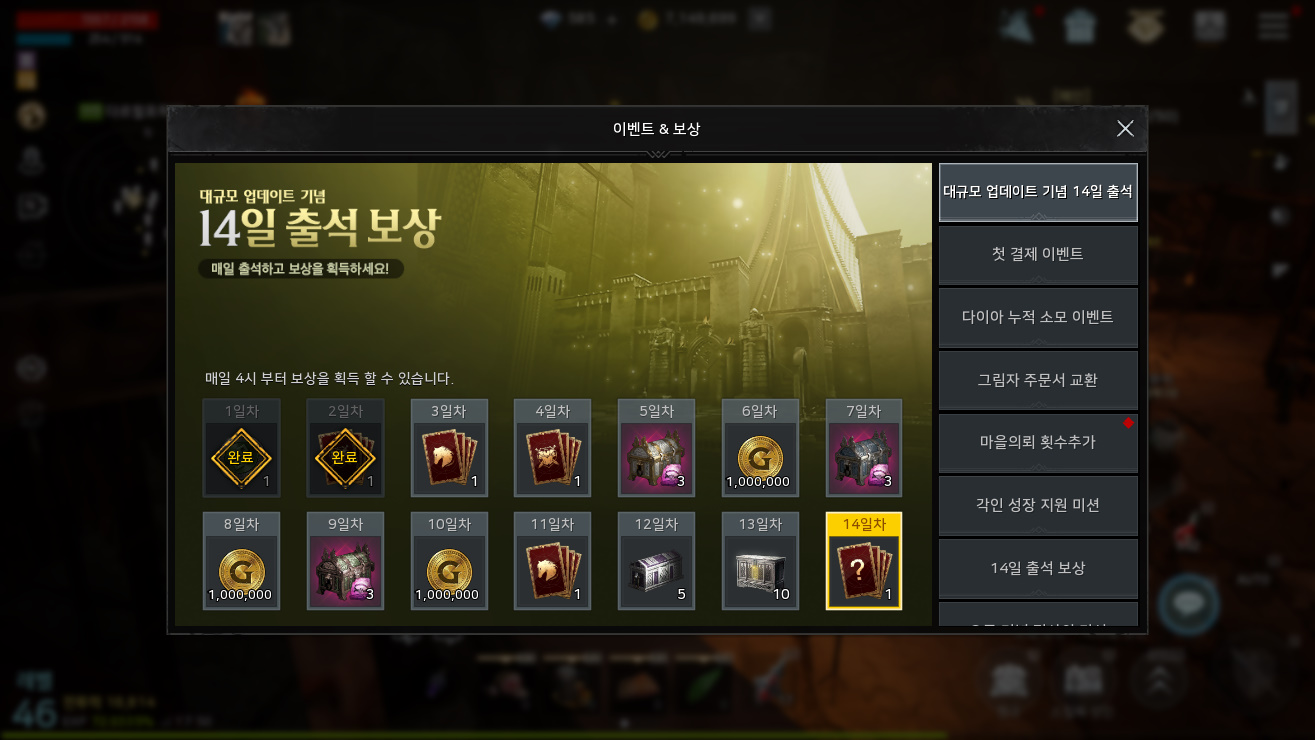Image resolution: width=1315 pixels, height=740 pixels.
Task: Select the day 5 treasure chest reward
Action: pos(656,448)
